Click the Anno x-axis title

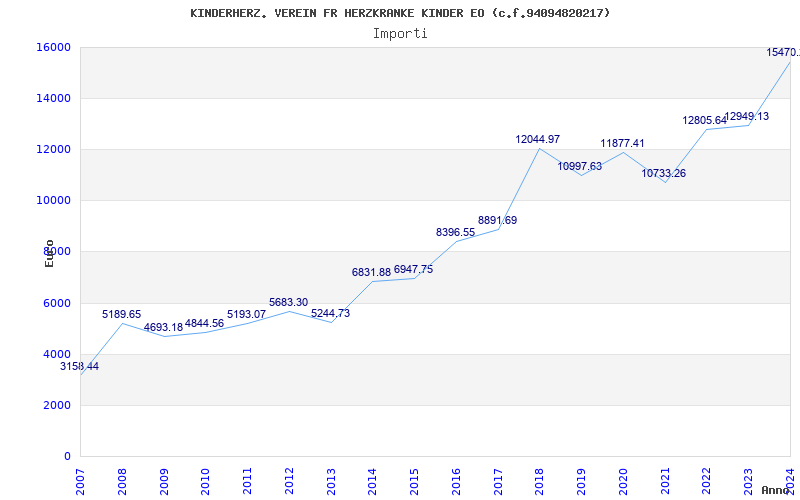776,490
